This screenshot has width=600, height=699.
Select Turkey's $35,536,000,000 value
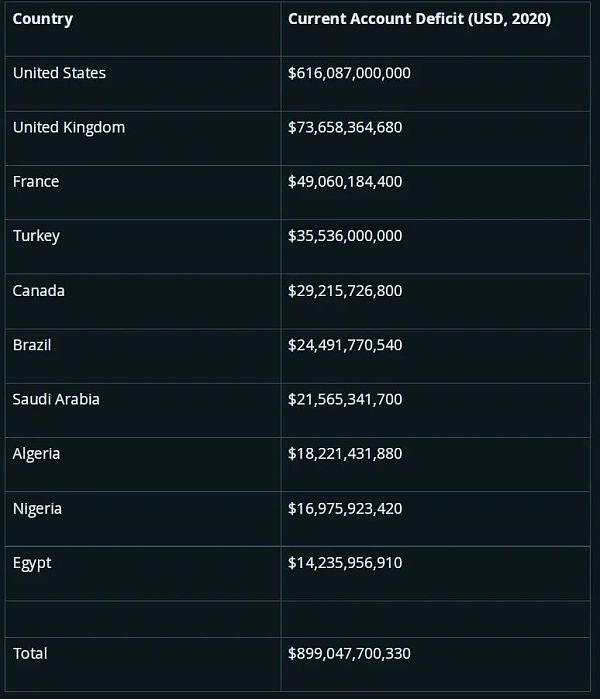point(345,236)
